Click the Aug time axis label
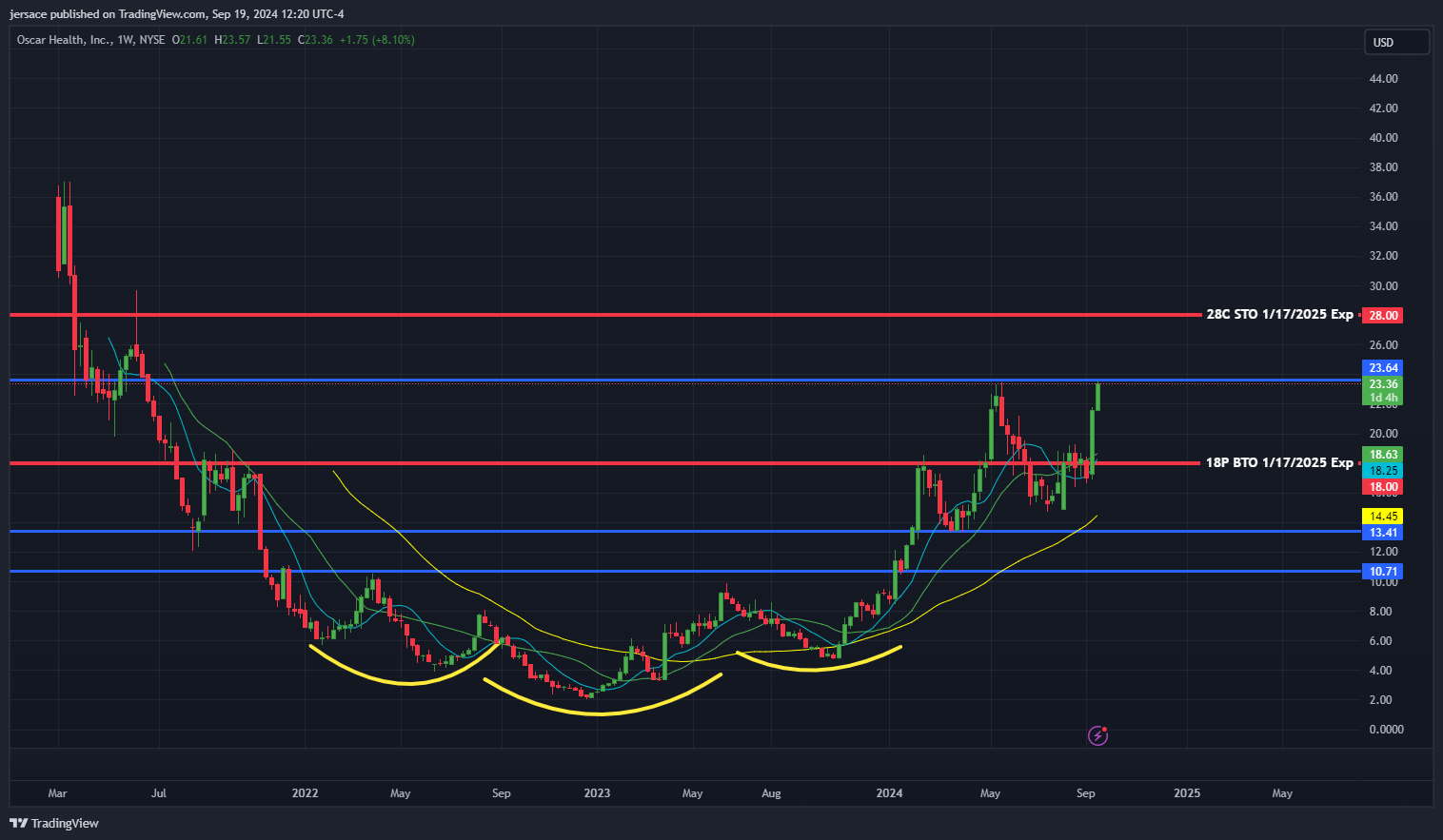 click(x=771, y=793)
